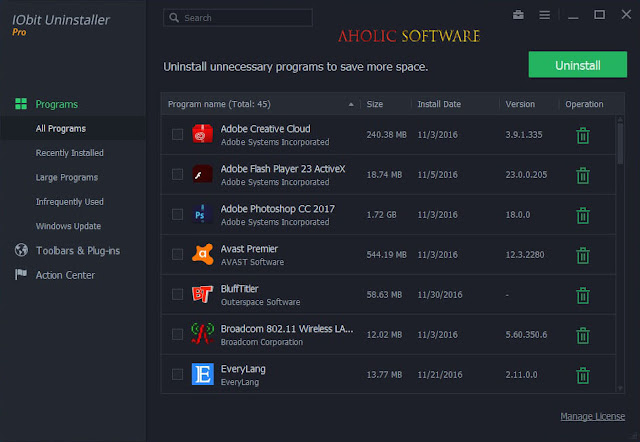Click the scrollbar down arrow
Viewport: 640px width, 442px height.
(620, 388)
